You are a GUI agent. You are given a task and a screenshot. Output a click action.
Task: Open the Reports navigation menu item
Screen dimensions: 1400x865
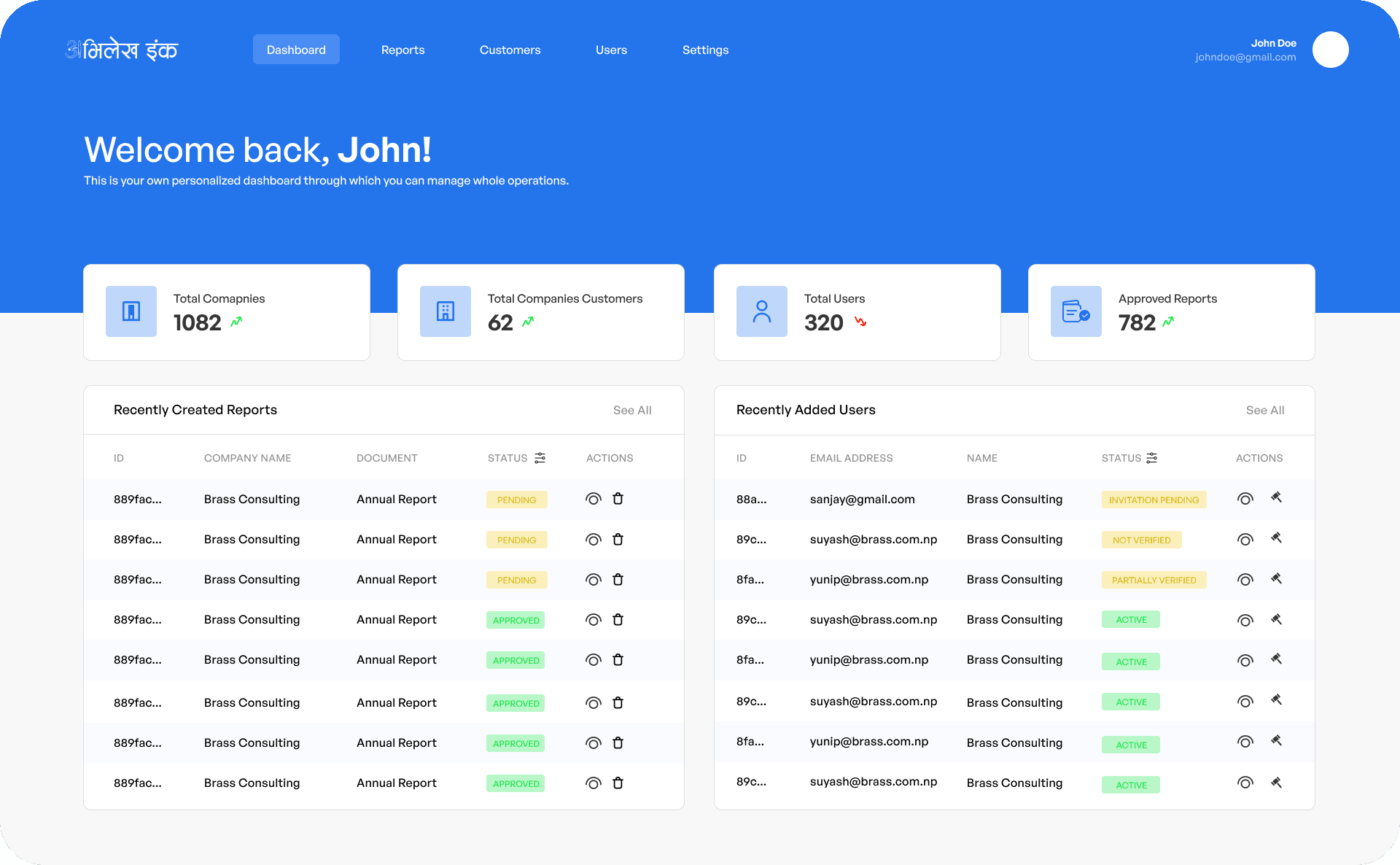click(x=403, y=49)
